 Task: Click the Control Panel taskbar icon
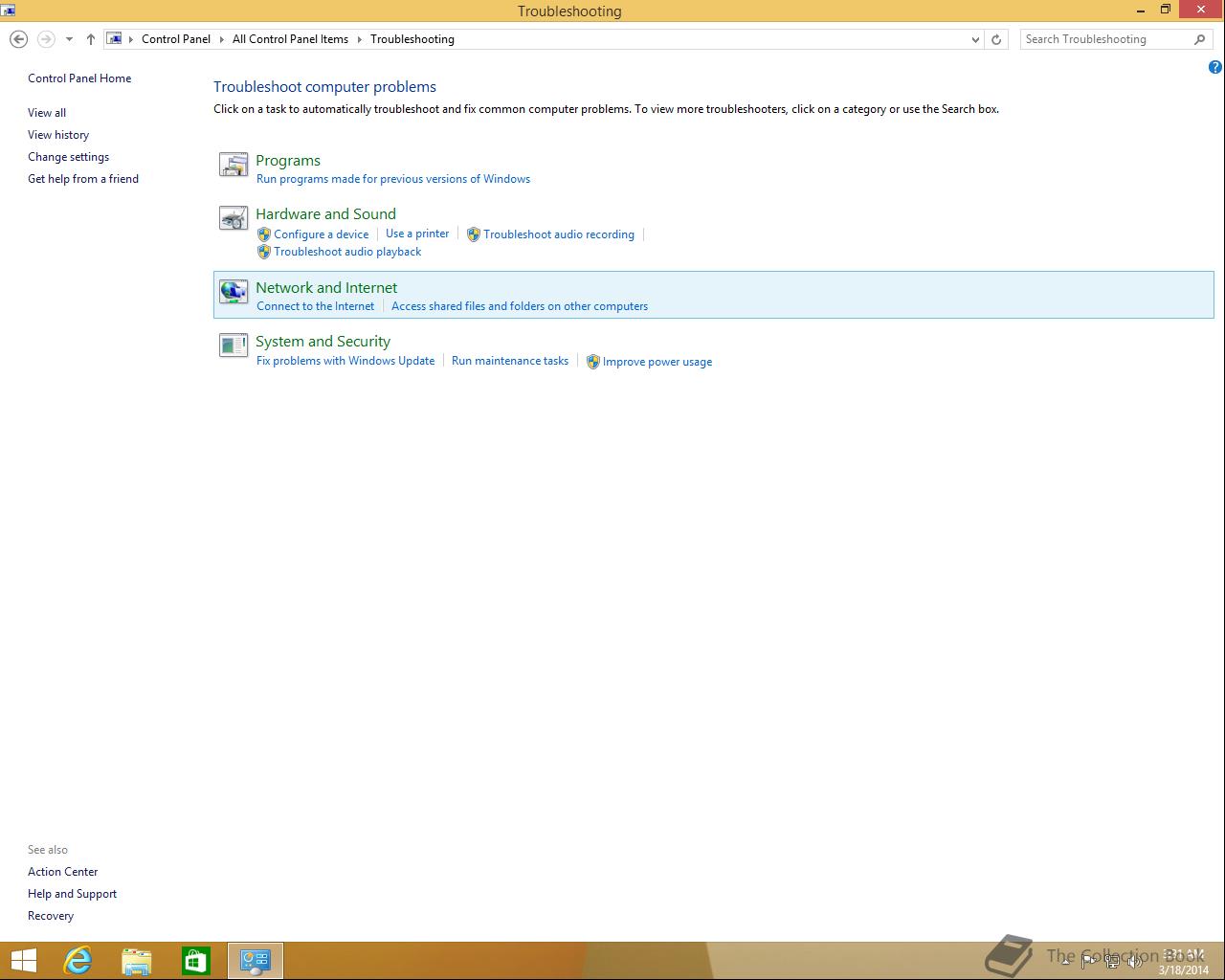256,961
